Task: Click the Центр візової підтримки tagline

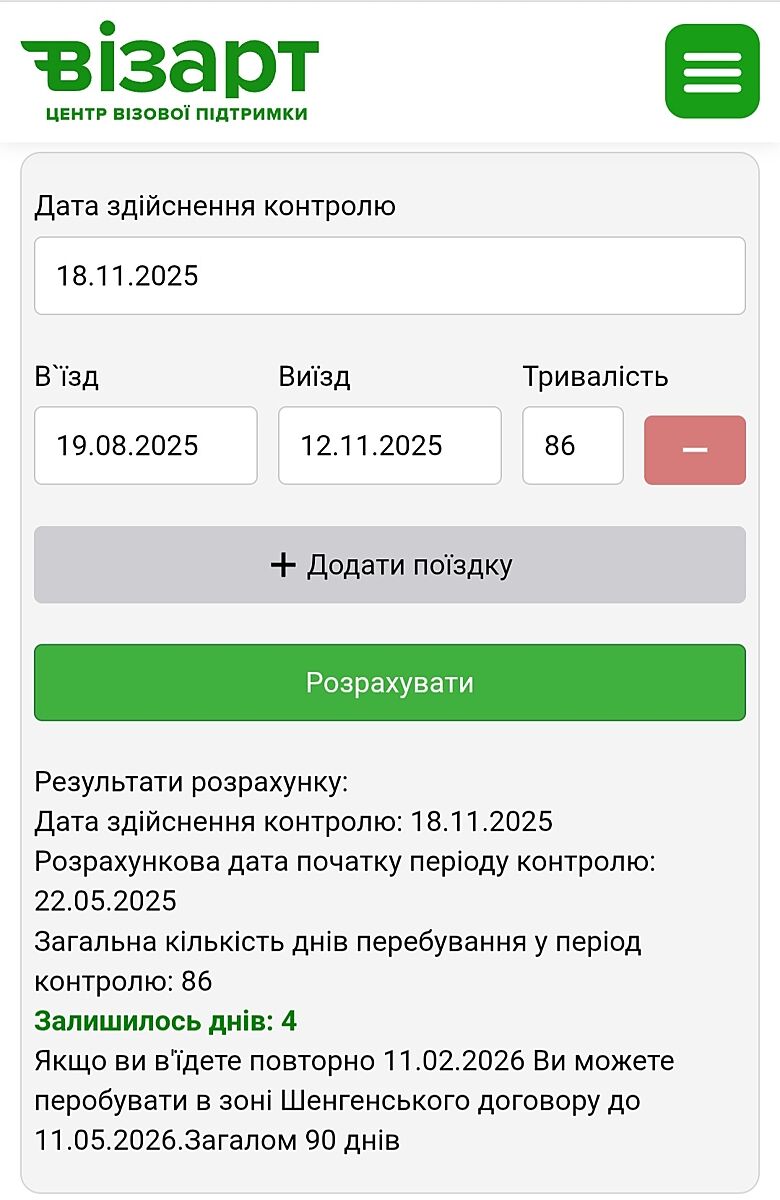Action: click(177, 113)
